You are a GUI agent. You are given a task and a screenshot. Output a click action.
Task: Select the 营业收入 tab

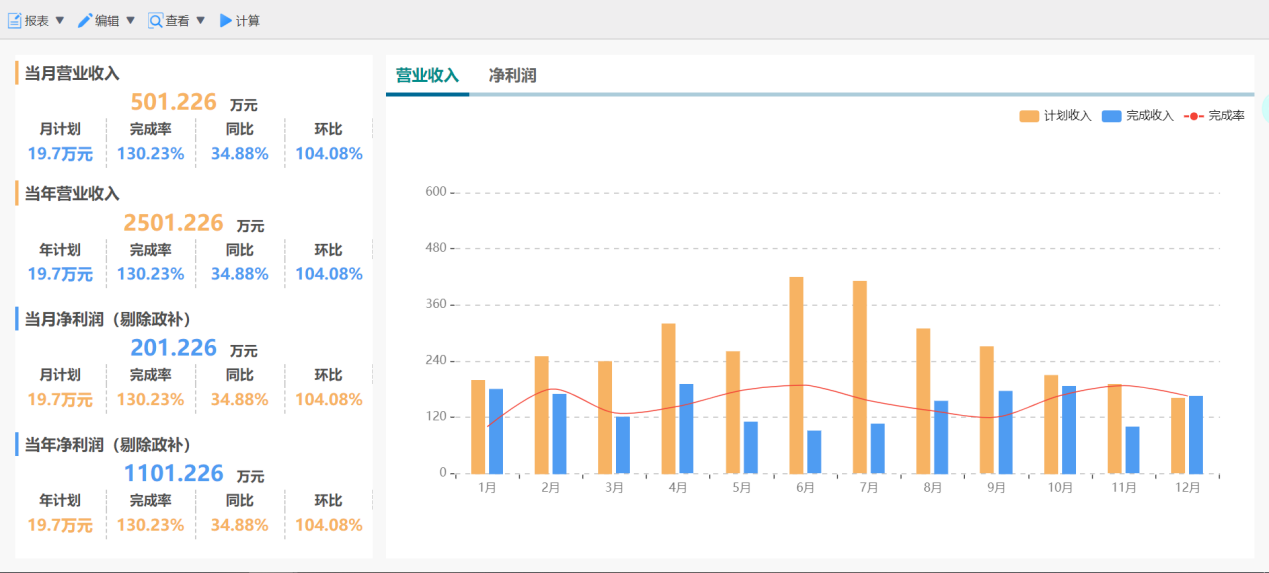point(427,75)
